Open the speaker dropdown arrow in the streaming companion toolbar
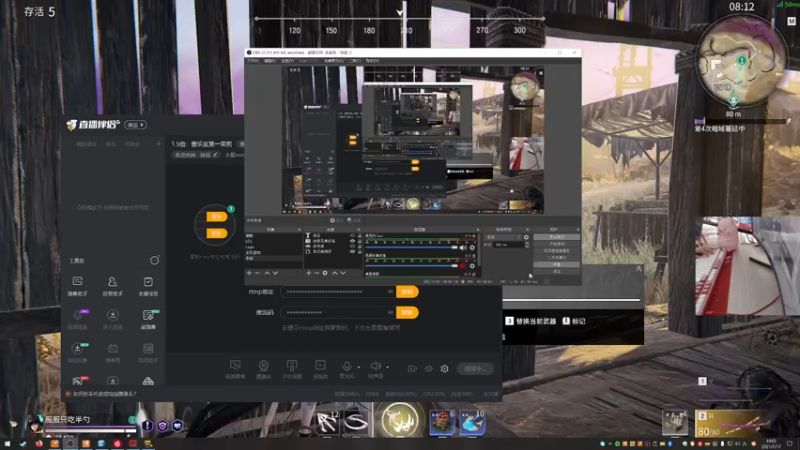This screenshot has width=800, height=450. tap(387, 367)
